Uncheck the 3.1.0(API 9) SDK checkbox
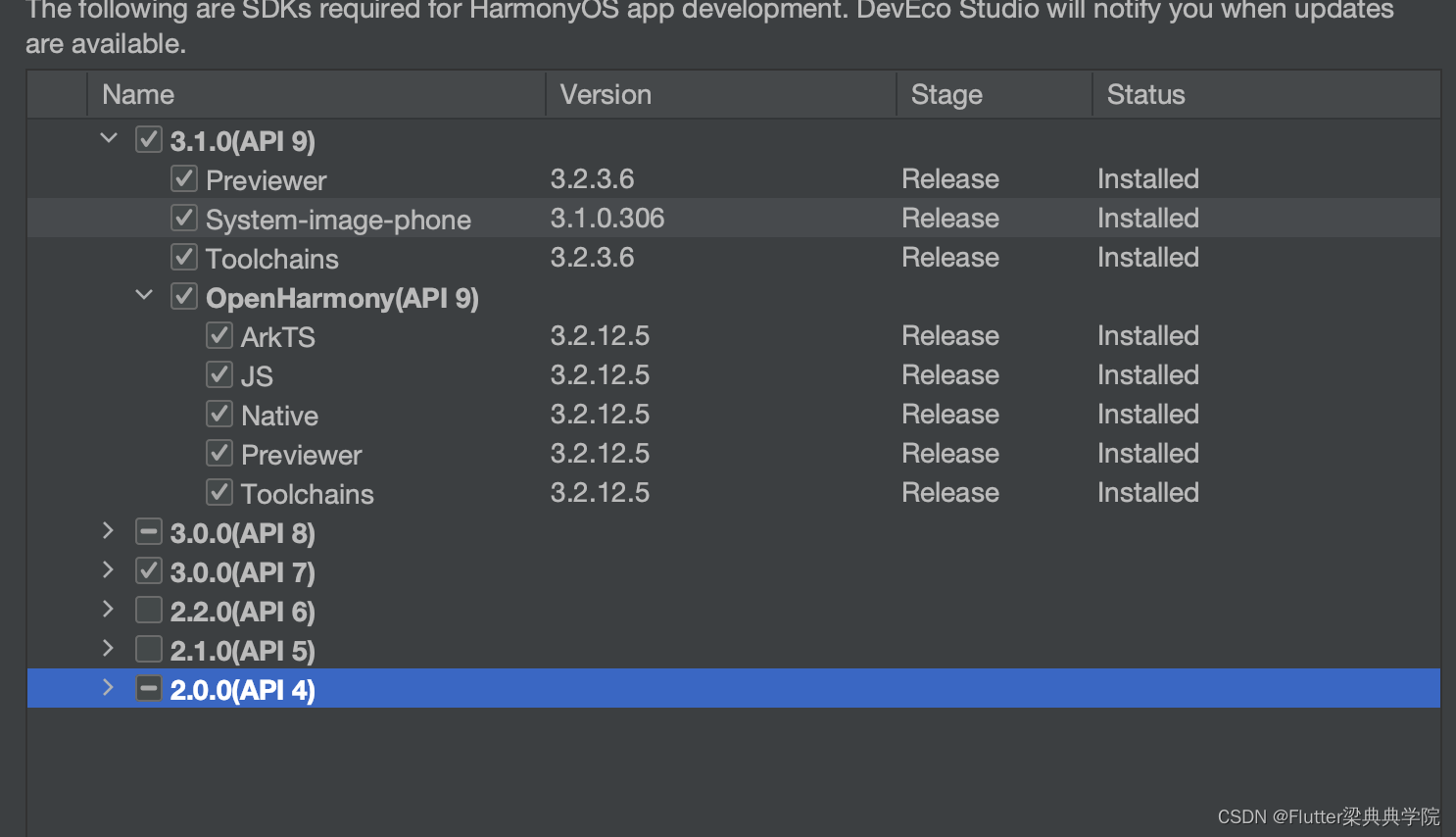Viewport: 1456px width, 837px height. [x=148, y=139]
